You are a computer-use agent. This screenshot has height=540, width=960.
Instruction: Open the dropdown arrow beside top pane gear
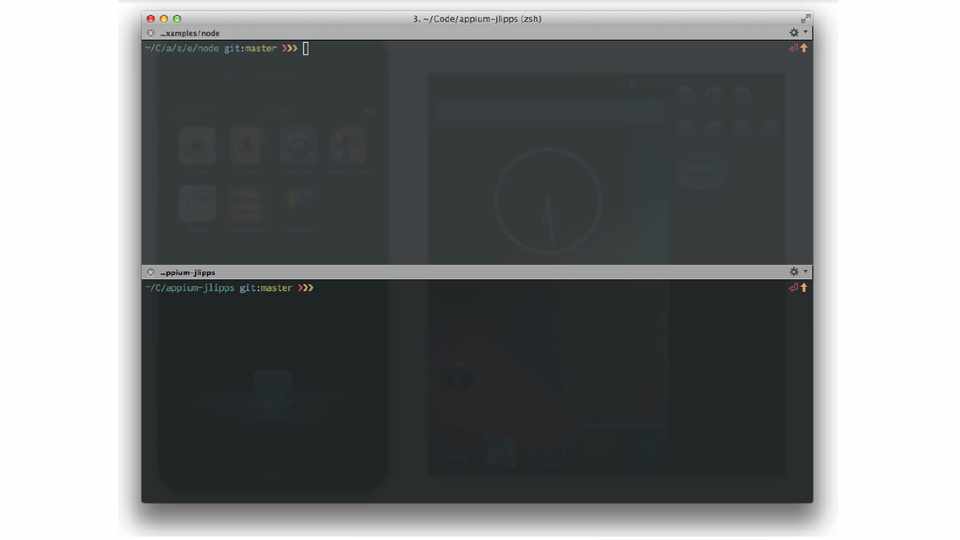click(805, 33)
